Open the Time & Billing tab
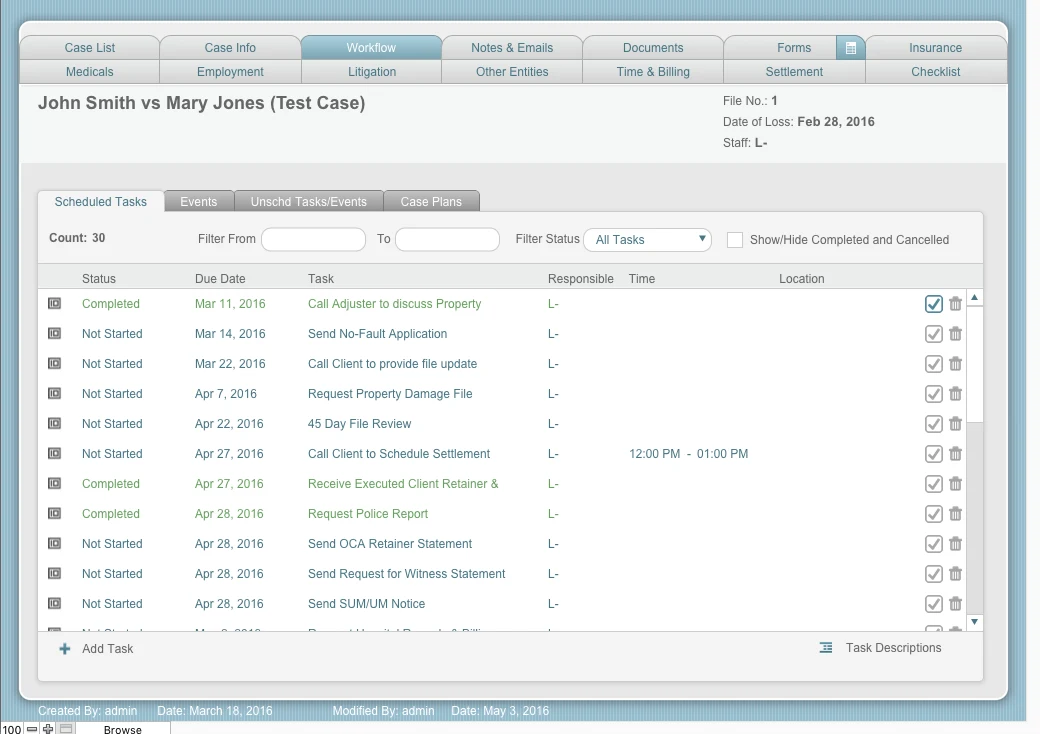This screenshot has height=734, width=1040. (x=653, y=72)
